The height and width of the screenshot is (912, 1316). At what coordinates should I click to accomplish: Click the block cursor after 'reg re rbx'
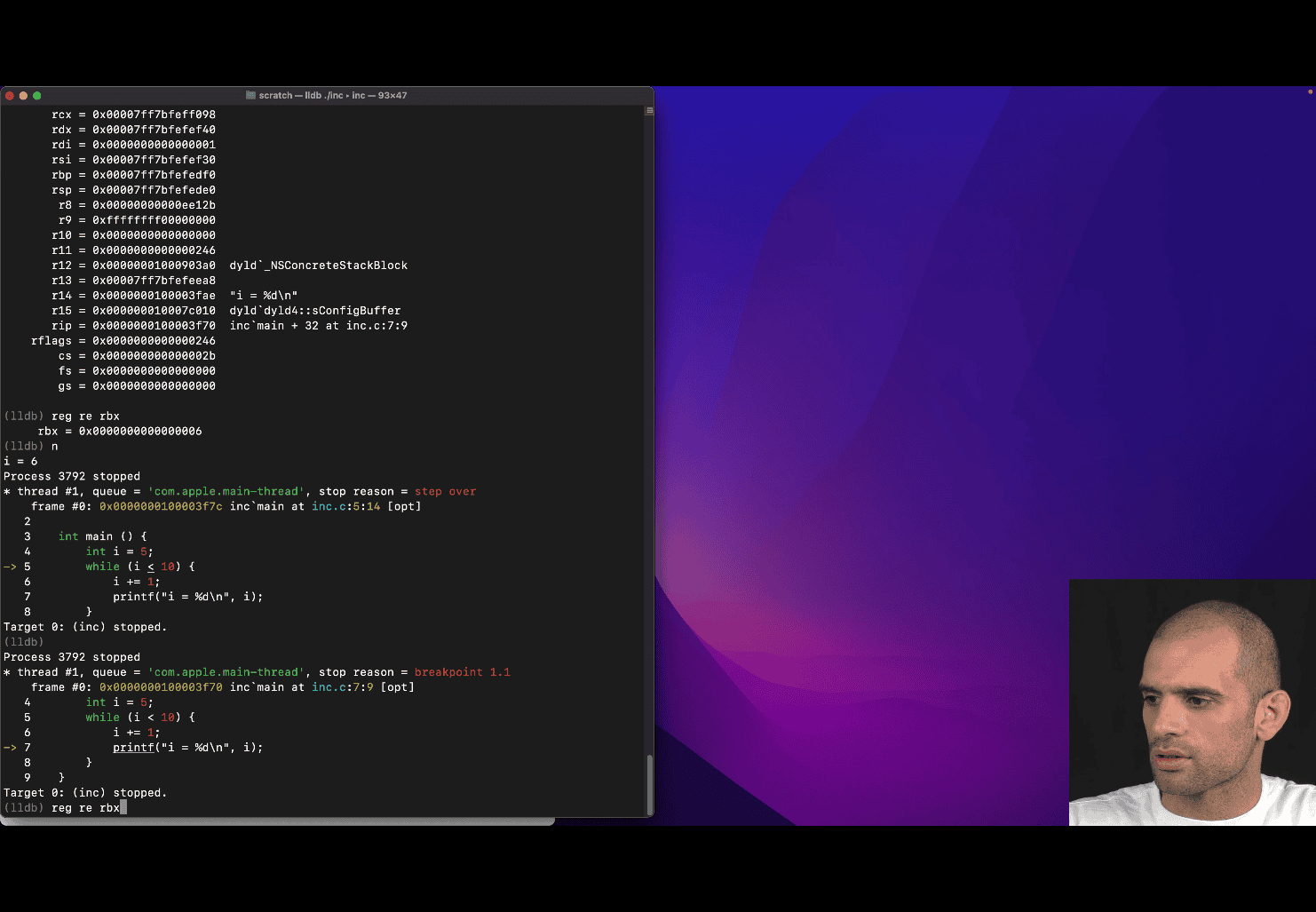(123, 808)
